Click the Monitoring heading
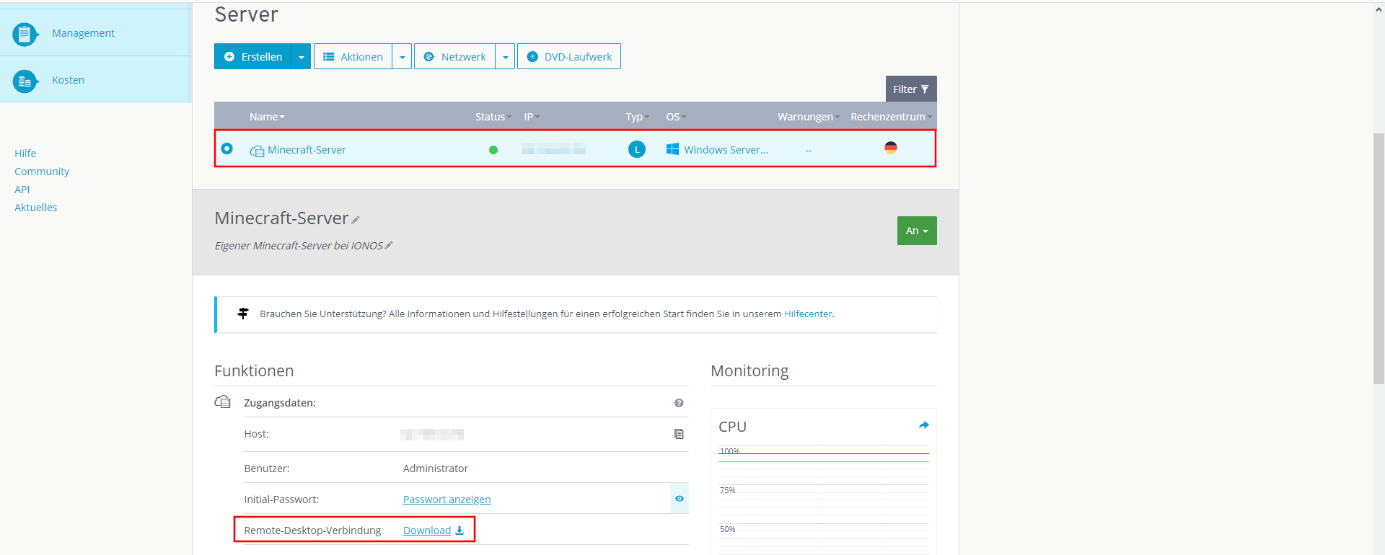Screen dimensions: 1385x555 pos(750,371)
